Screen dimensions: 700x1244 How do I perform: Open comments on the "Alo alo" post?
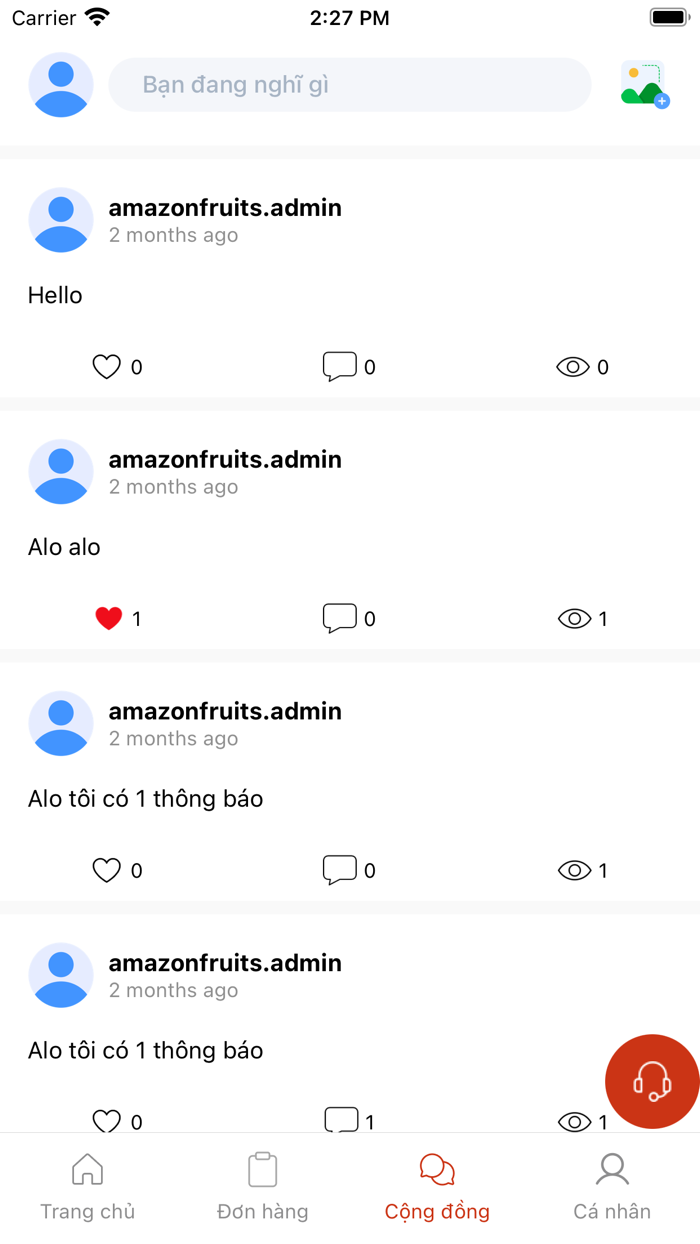pyautogui.click(x=341, y=618)
